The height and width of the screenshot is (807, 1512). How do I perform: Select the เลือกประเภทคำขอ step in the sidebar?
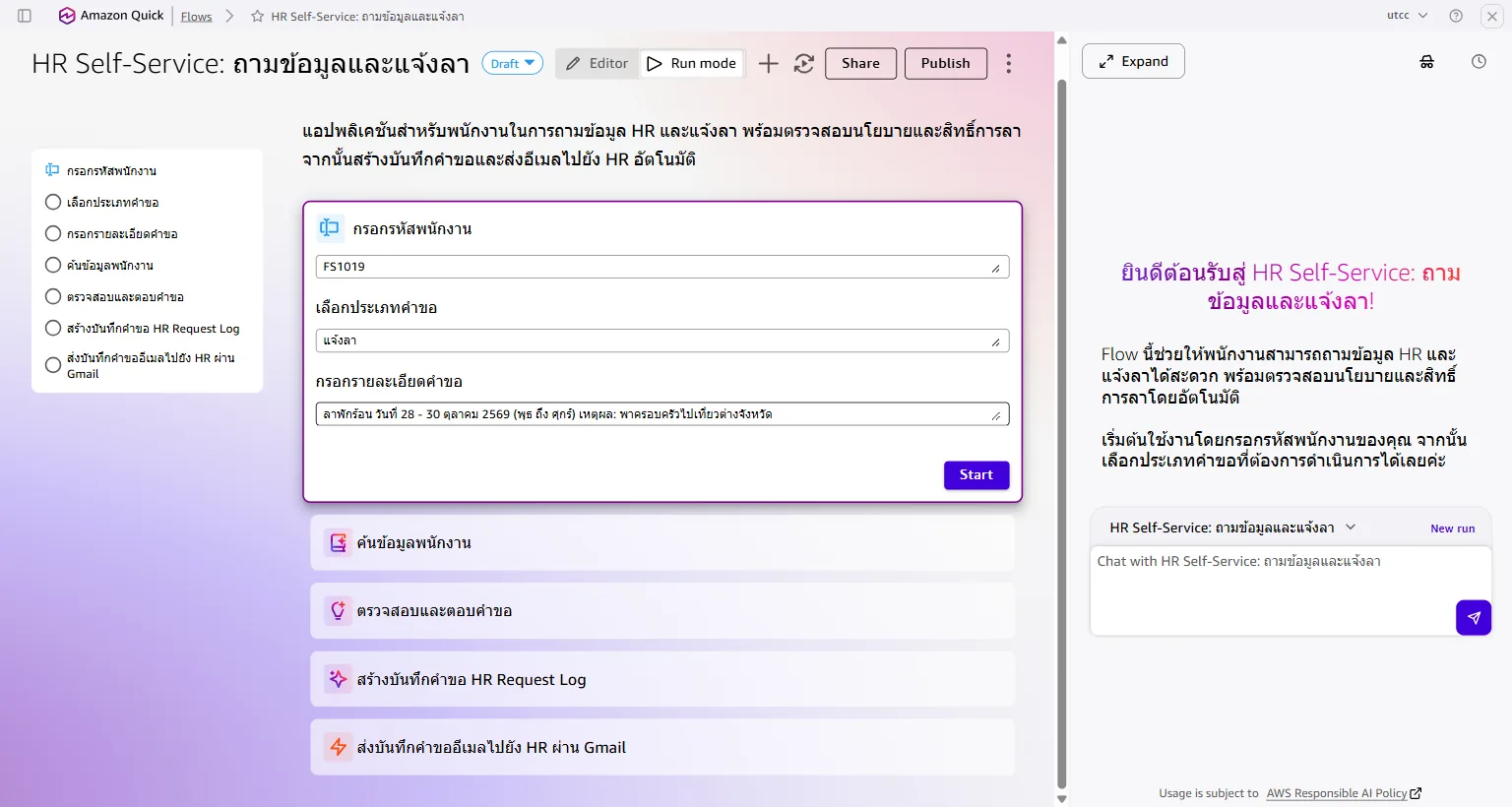(102, 202)
